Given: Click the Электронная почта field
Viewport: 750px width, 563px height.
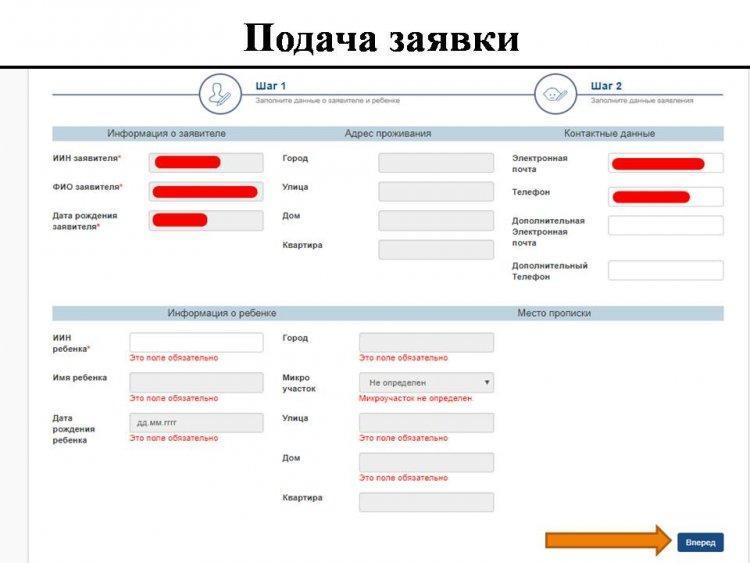Looking at the screenshot, I should click(x=665, y=163).
